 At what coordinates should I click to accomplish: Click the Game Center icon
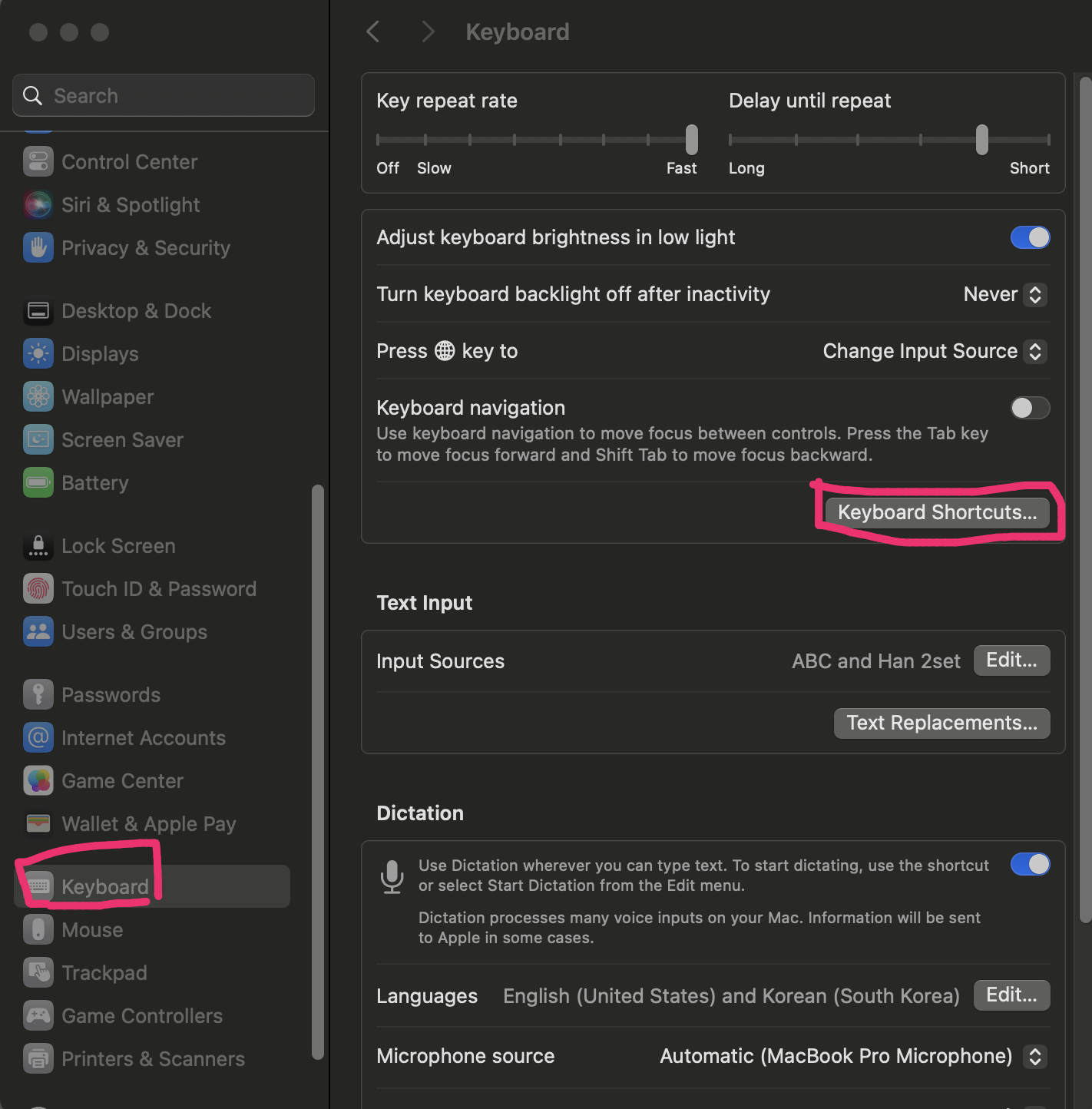pos(38,781)
